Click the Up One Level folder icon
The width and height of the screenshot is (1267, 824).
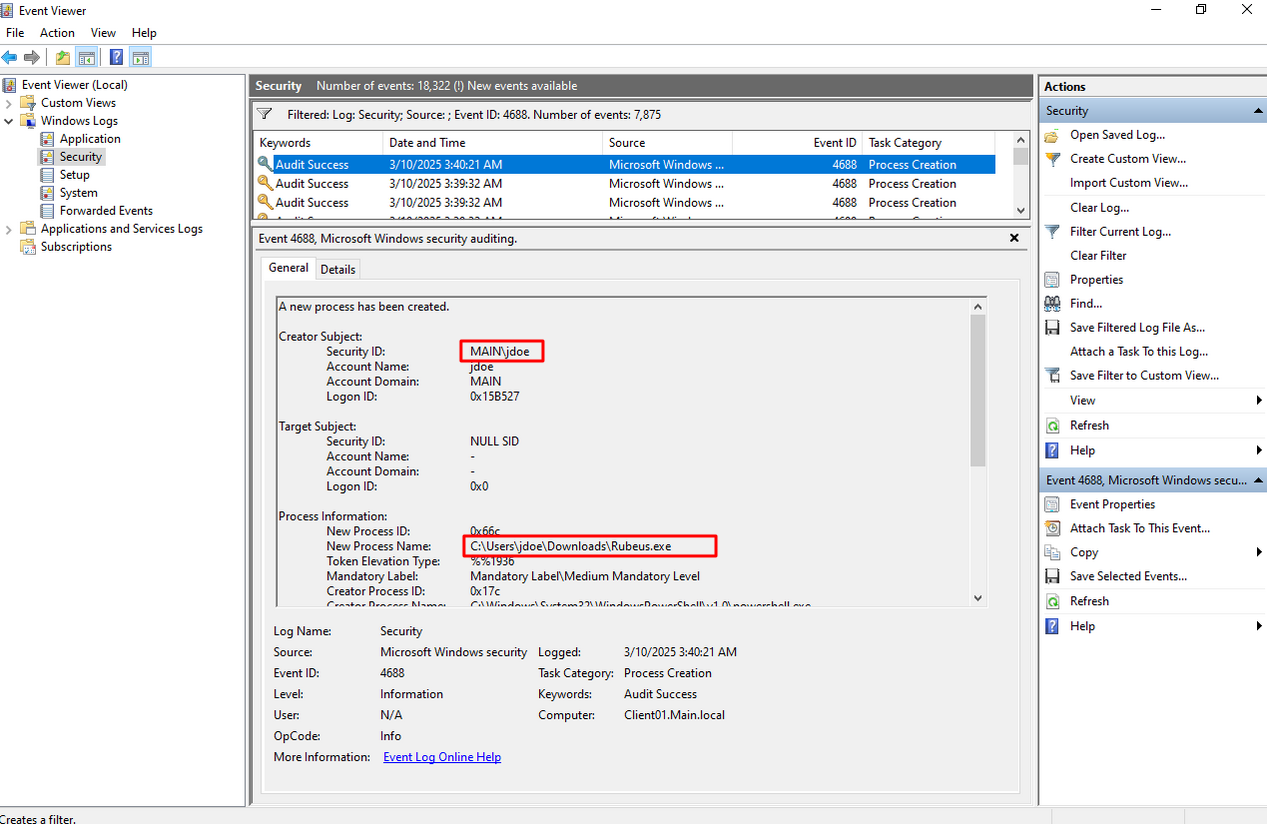coord(63,58)
